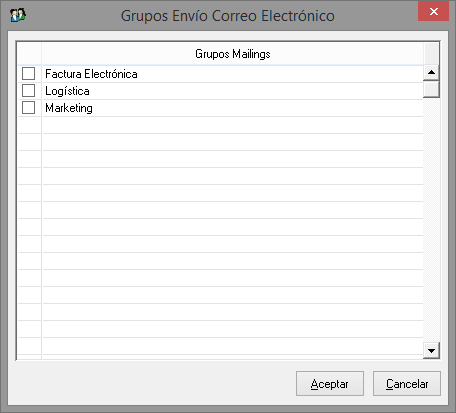The width and height of the screenshot is (456, 413).
Task: Click the application icon in title bar
Action: click(x=18, y=15)
